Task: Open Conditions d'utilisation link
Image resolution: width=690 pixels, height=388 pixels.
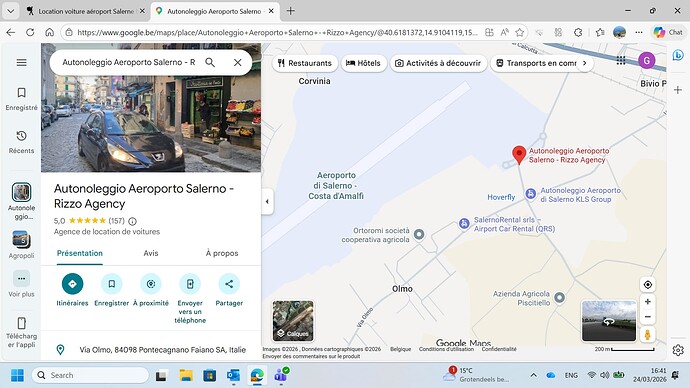Action: click(x=446, y=349)
